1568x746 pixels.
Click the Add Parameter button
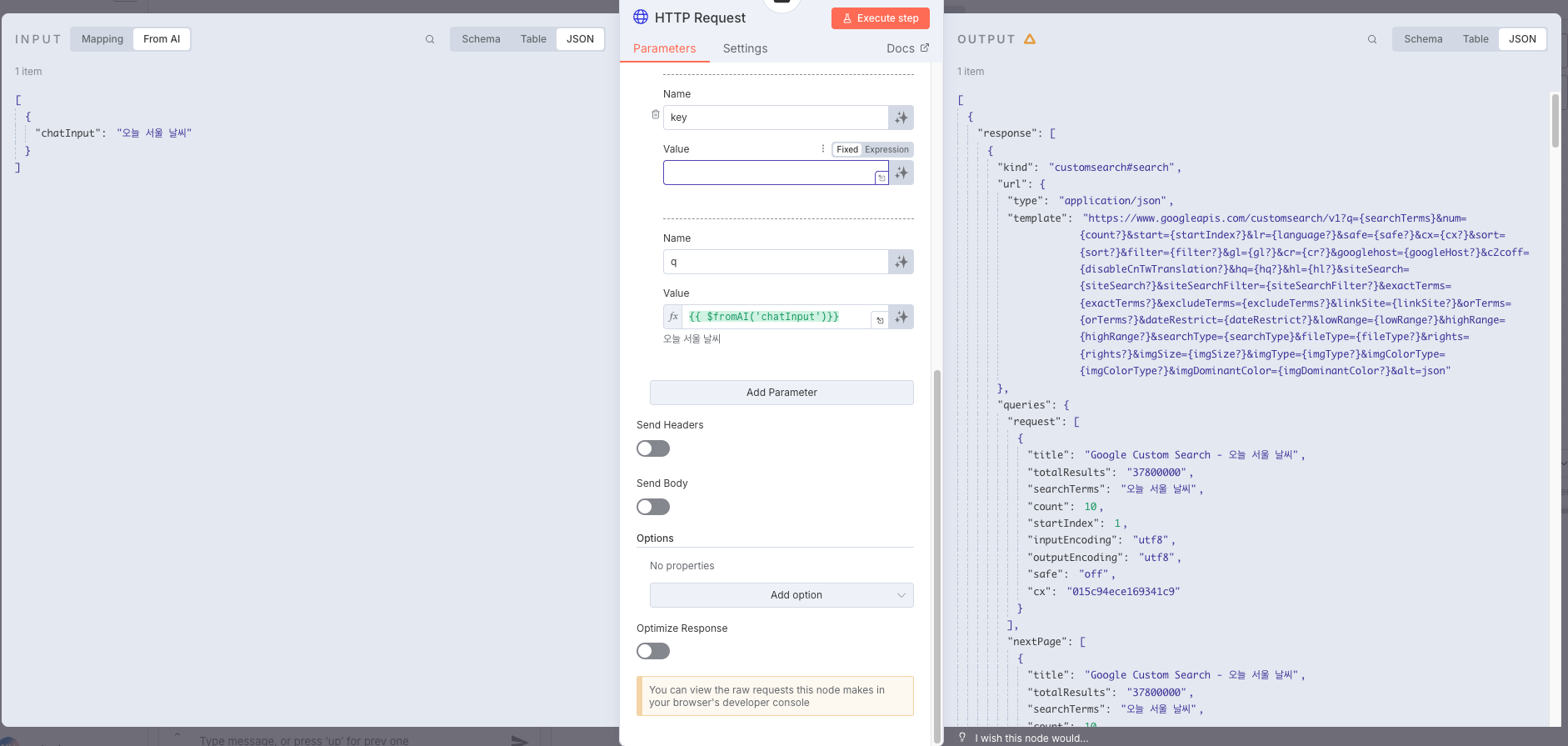coord(782,393)
